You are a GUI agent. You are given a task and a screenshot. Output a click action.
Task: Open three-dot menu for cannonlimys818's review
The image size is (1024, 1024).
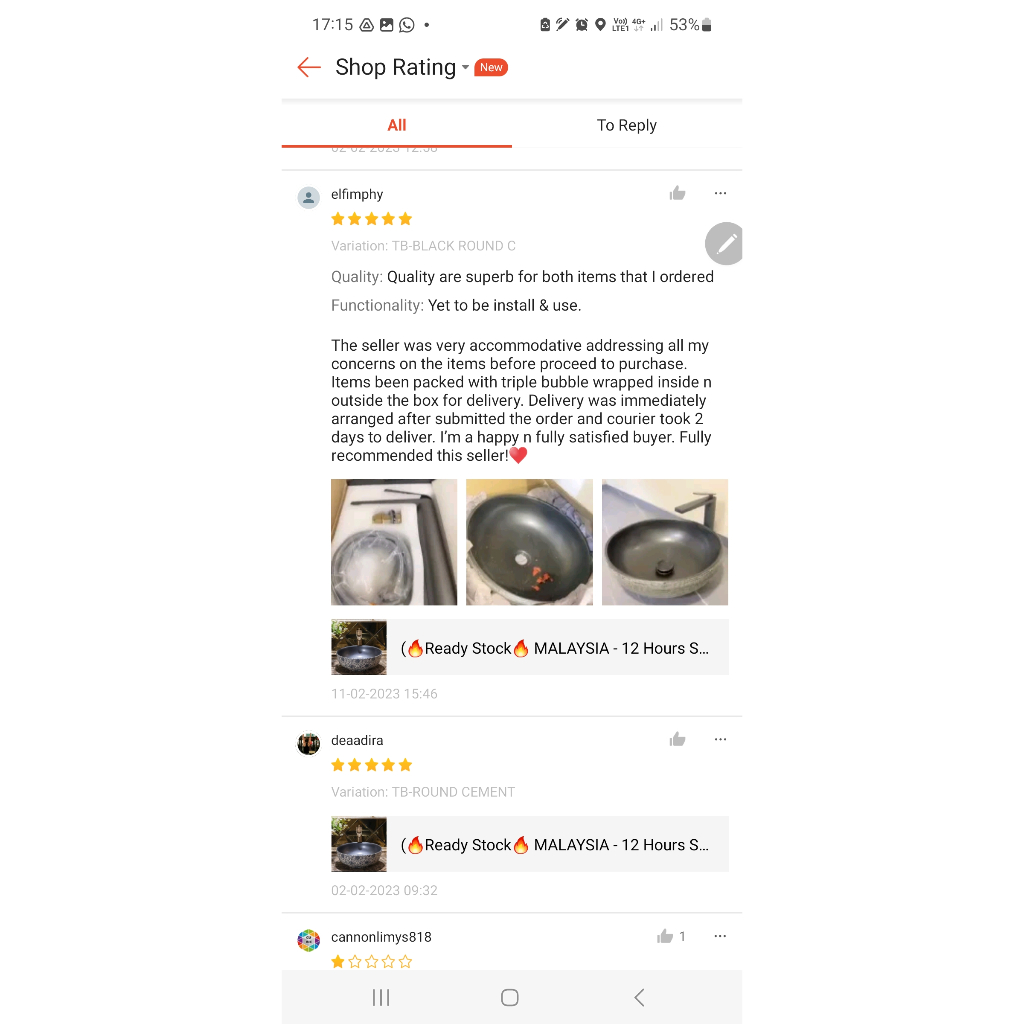pyautogui.click(x=720, y=936)
